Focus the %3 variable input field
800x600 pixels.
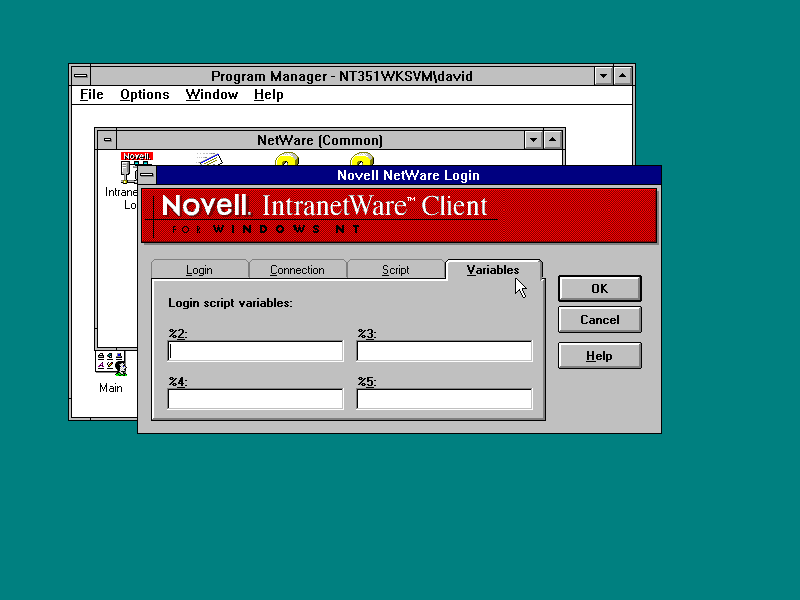444,351
